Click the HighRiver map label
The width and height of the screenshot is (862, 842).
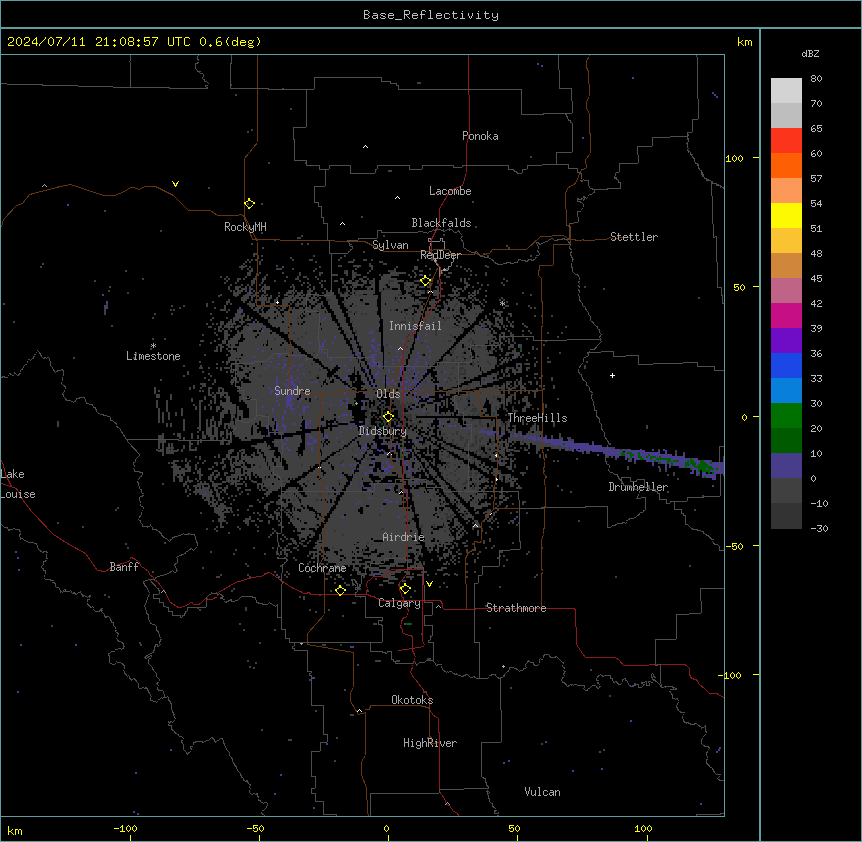(430, 743)
